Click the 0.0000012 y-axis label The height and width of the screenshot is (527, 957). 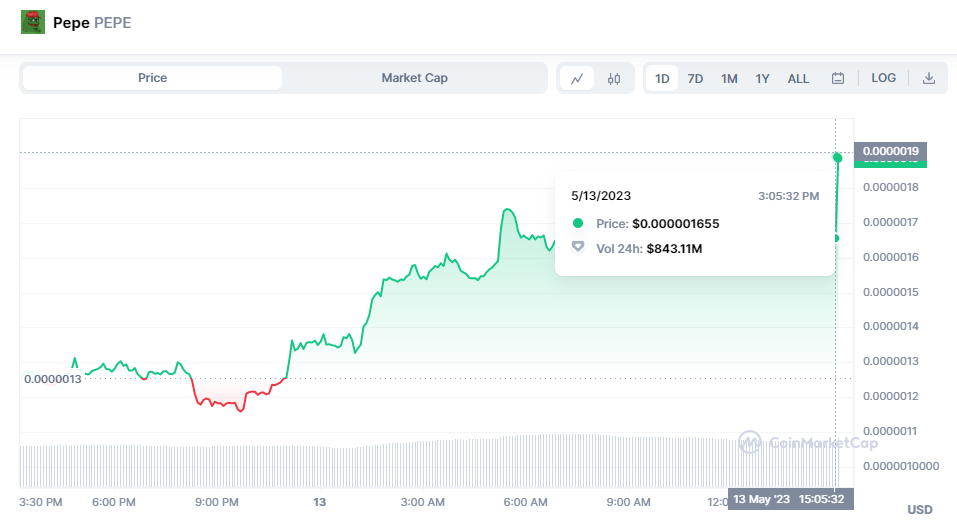click(890, 396)
